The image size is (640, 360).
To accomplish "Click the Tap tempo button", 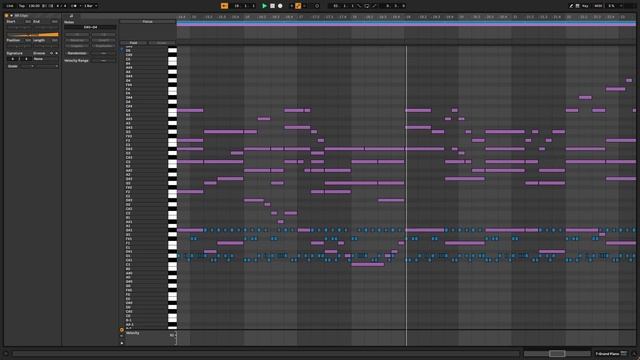I will pyautogui.click(x=22, y=6).
